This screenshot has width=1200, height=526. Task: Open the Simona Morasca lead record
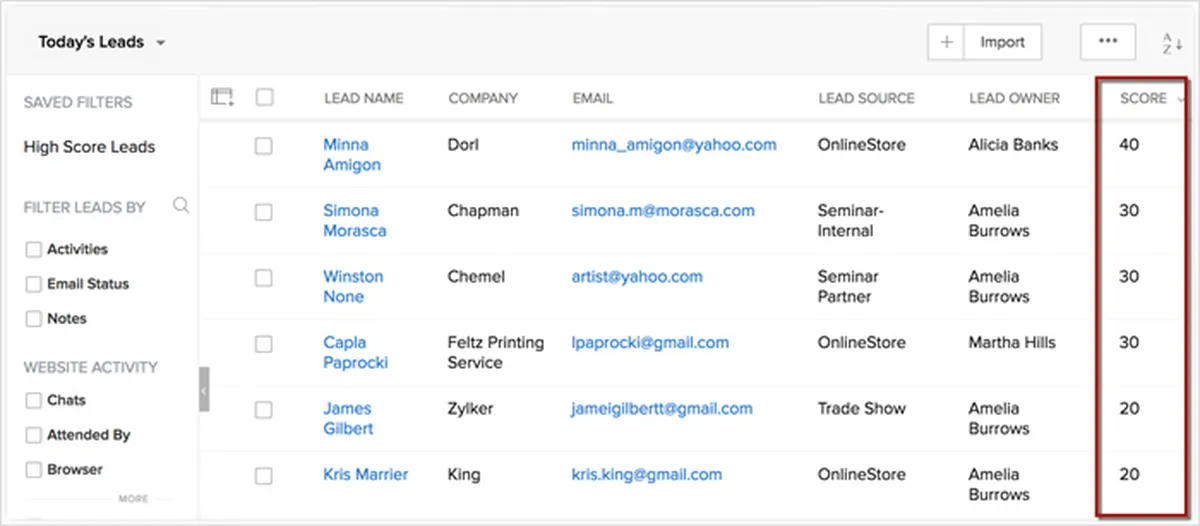pyautogui.click(x=354, y=221)
